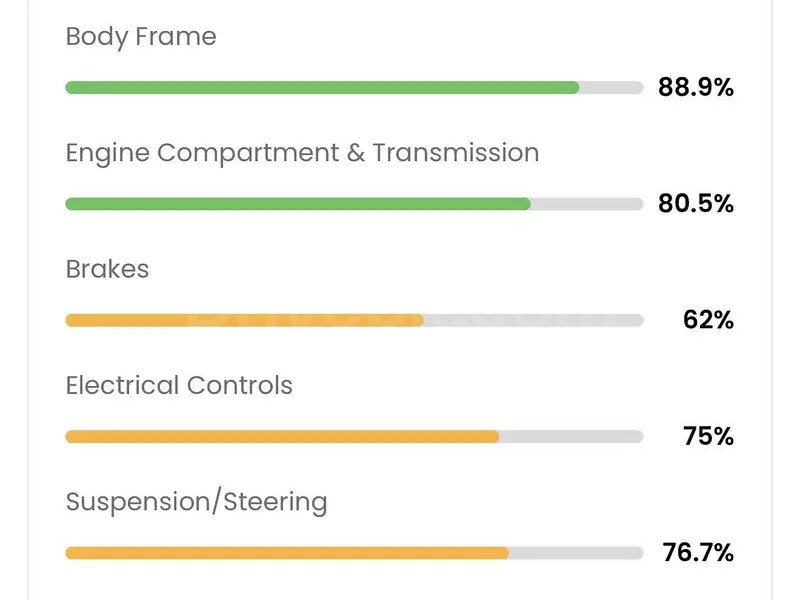Viewport: 800px width, 600px height.
Task: Click gray unfilled end of Suspension/Steering bar
Action: pyautogui.click(x=576, y=552)
